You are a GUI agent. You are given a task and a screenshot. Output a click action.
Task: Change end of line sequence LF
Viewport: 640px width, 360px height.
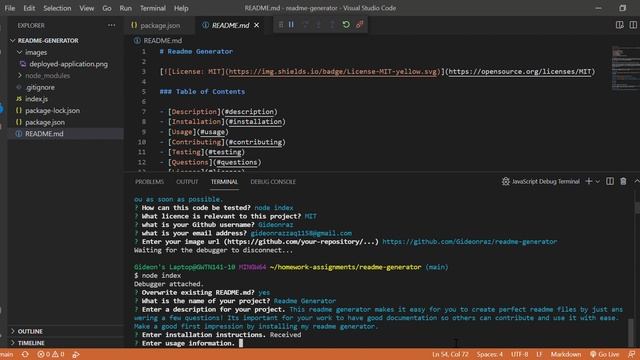coord(539,354)
